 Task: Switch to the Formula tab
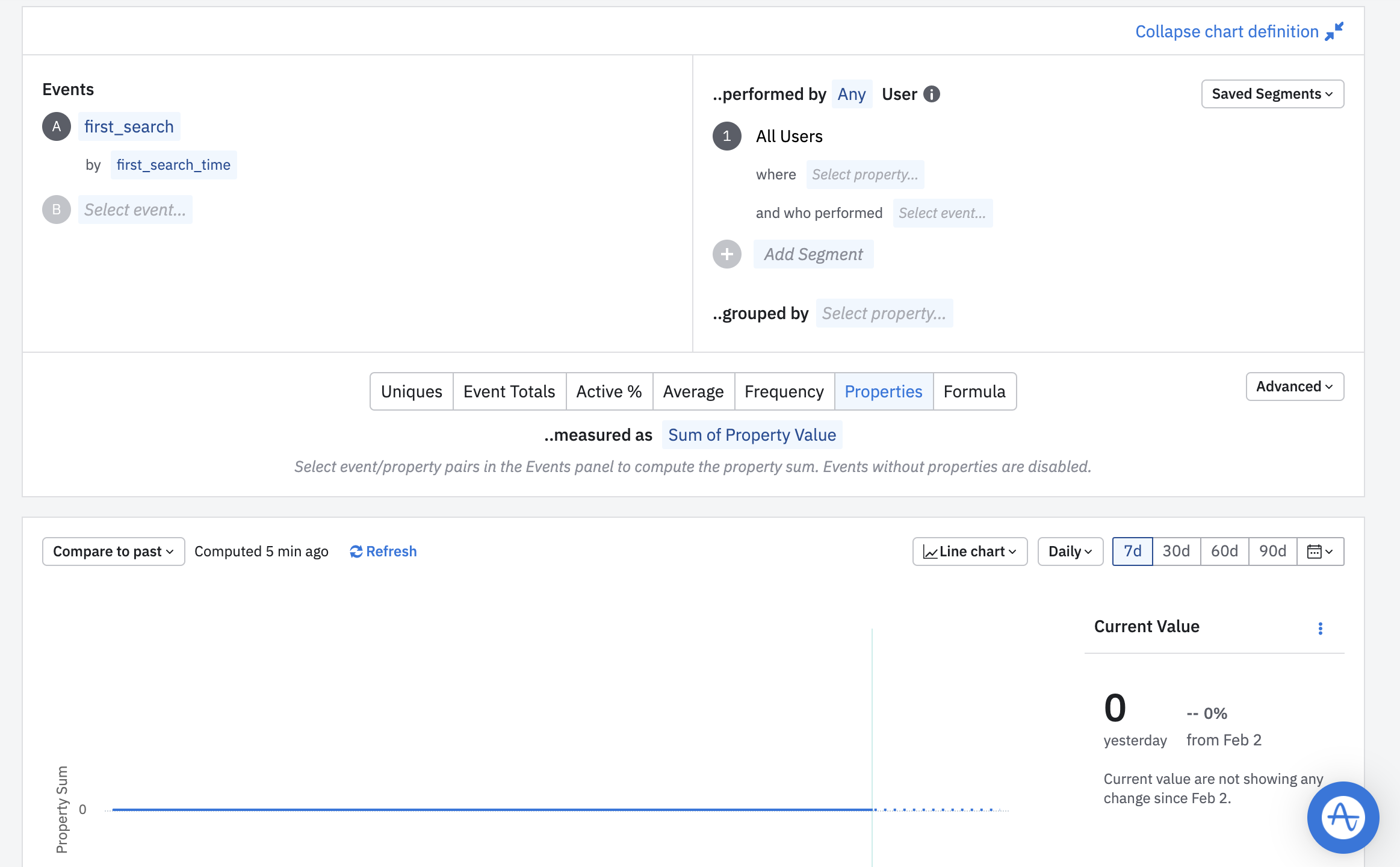pyautogui.click(x=974, y=391)
